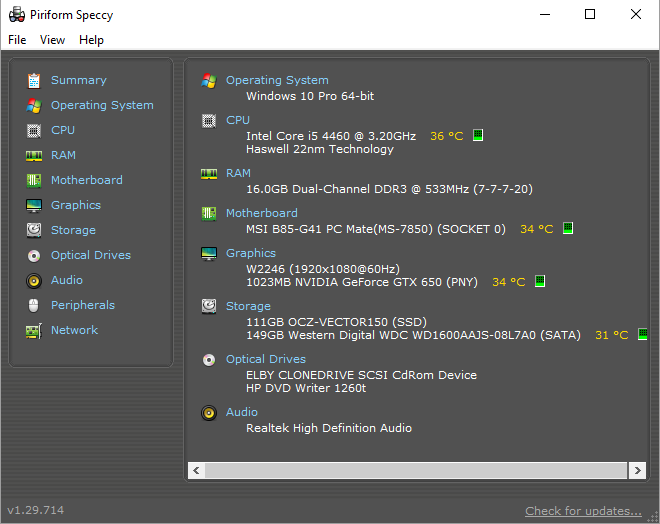Click the Operating System heading link in summary
The image size is (660, 524).
click(x=277, y=80)
